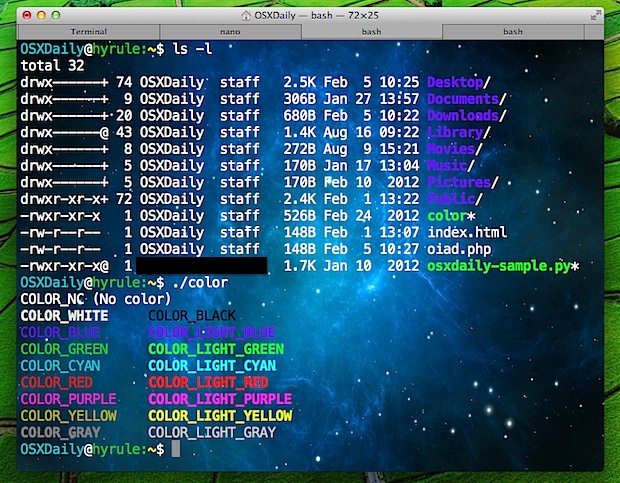Screen dimensions: 620x483
Task: Click the home proxy icon in title bar
Action: pyautogui.click(x=246, y=15)
